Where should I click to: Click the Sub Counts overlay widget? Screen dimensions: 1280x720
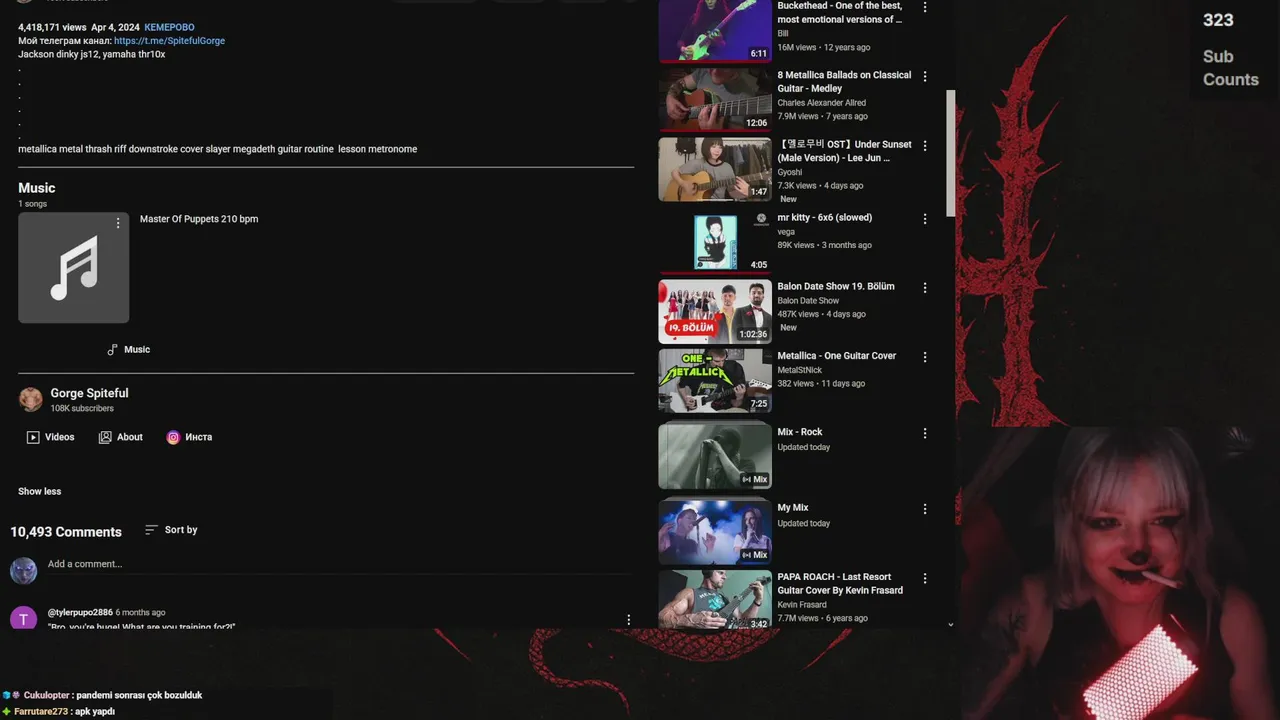(1231, 49)
